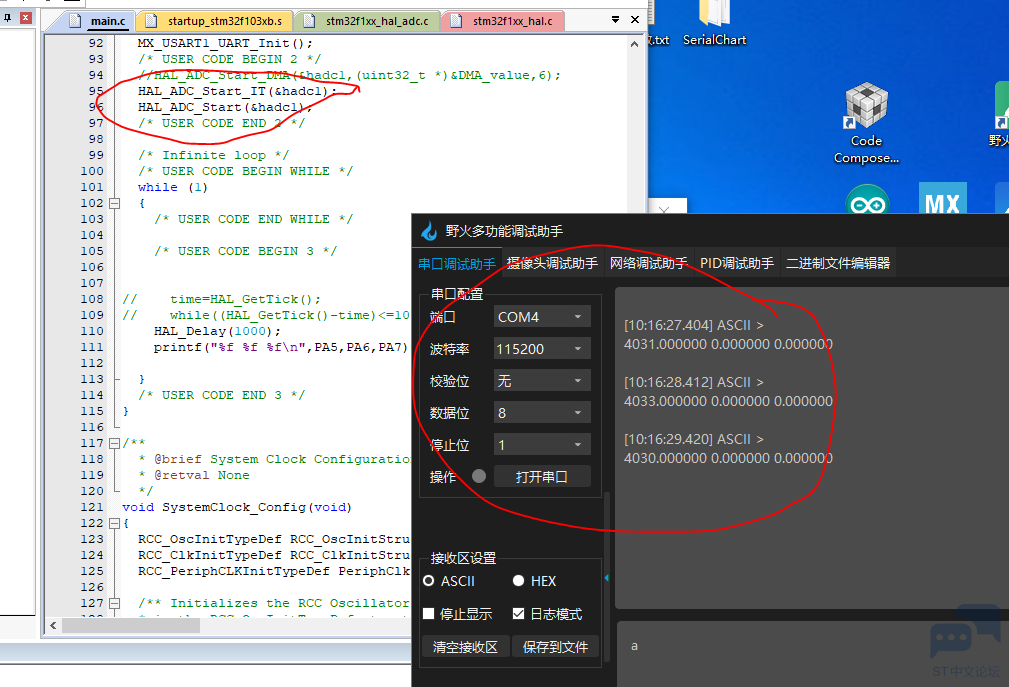The height and width of the screenshot is (687, 1009).
Task: Click the printf line with PA5,PA6,PA7
Action: pos(281,347)
